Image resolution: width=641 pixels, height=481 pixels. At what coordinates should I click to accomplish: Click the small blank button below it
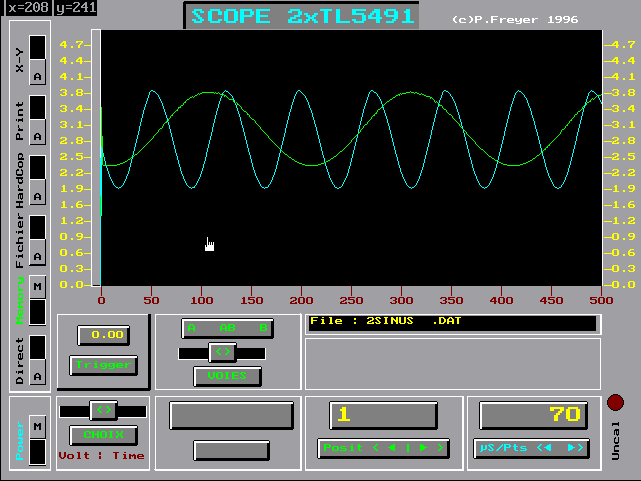tap(231, 450)
